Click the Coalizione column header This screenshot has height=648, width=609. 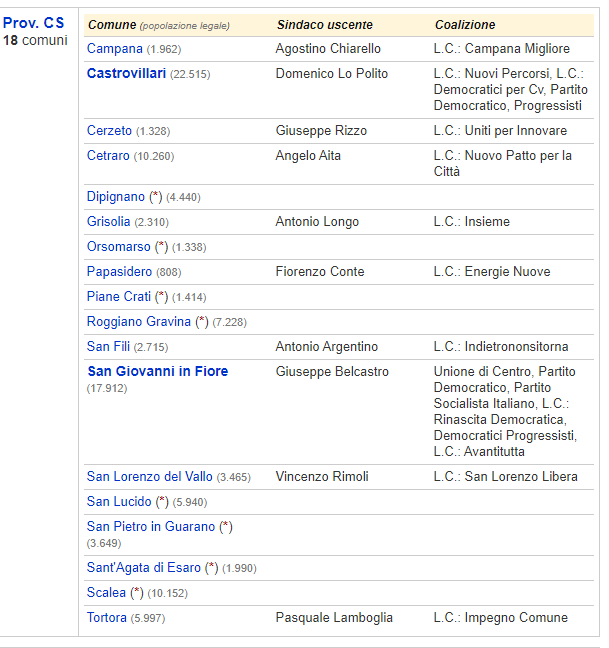(465, 25)
